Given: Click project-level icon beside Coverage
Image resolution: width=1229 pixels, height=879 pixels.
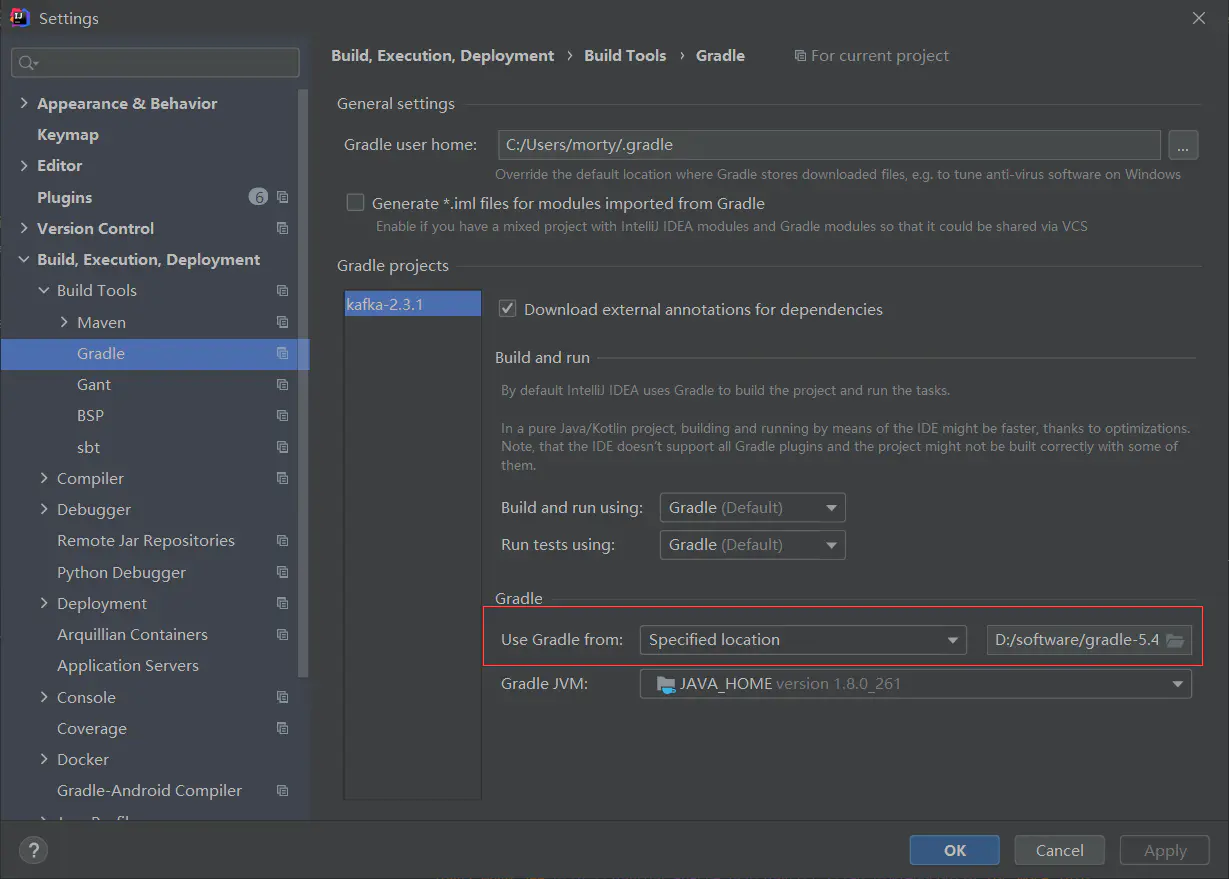Looking at the screenshot, I should click(x=283, y=728).
